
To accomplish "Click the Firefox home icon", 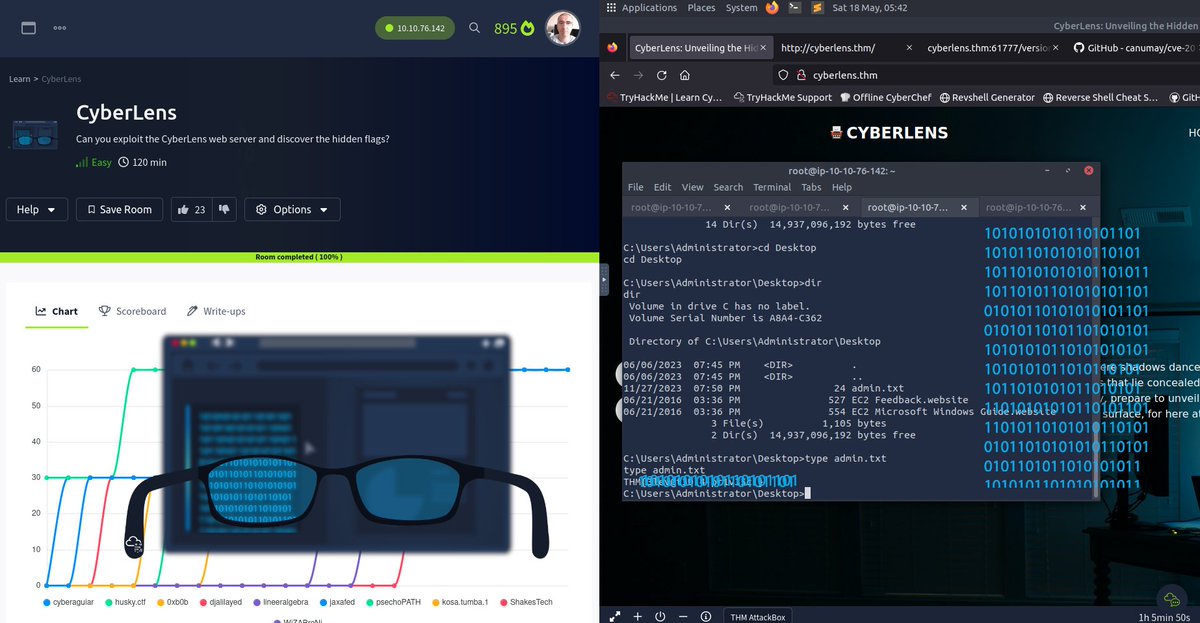I will click(684, 74).
